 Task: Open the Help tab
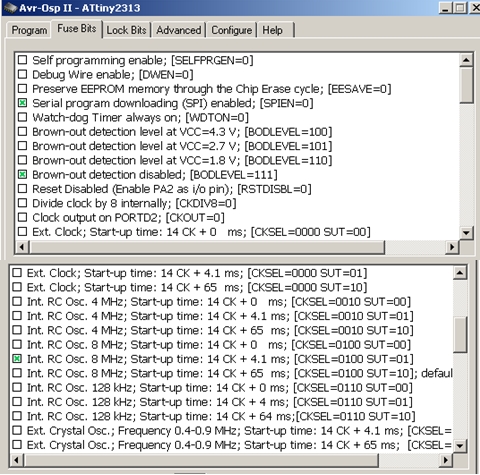[272, 30]
